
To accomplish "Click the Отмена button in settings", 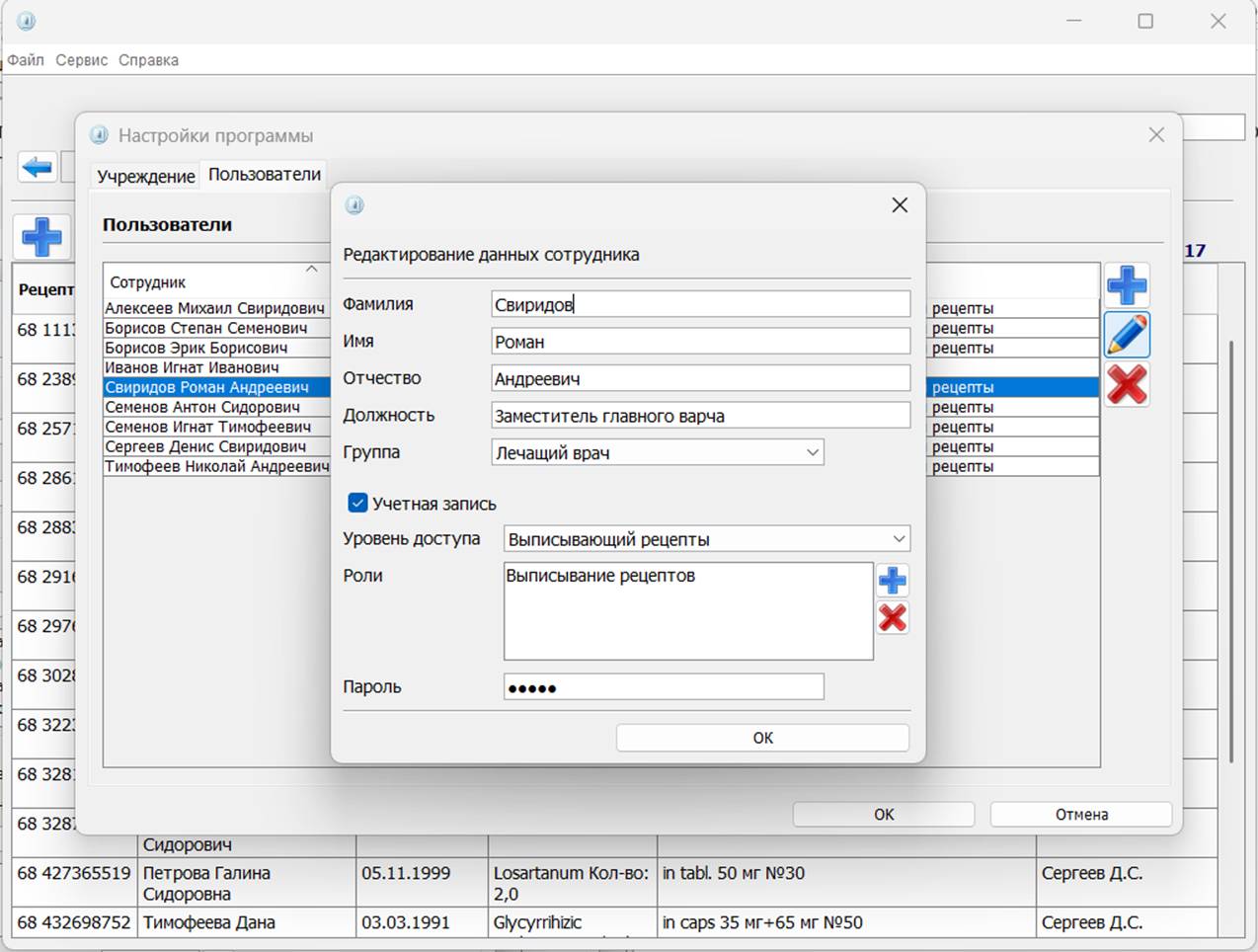I will [1080, 815].
